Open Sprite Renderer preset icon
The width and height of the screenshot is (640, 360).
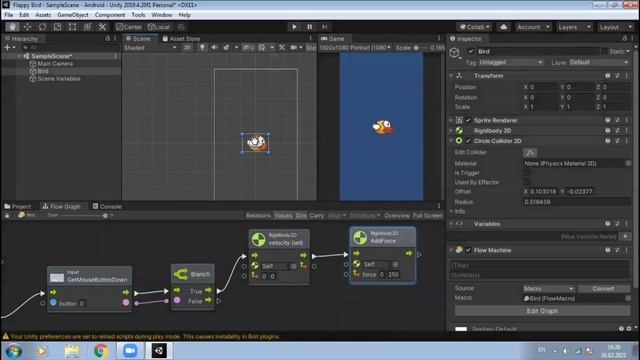tap(617, 120)
